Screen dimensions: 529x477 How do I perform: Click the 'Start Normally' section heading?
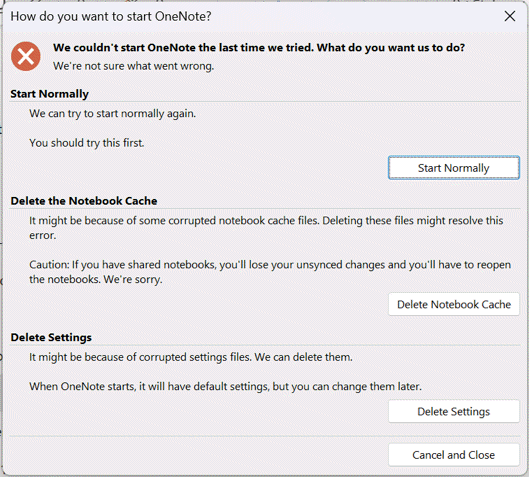49,94
